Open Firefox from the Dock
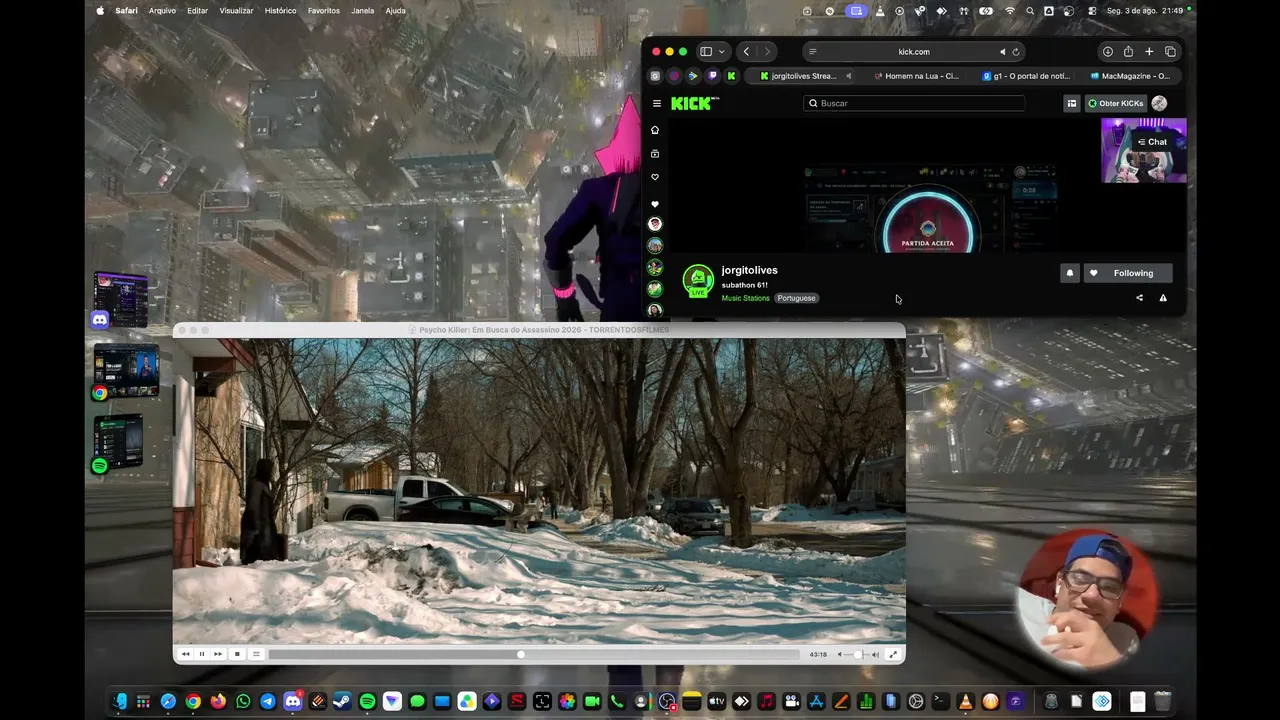Viewport: 1280px width, 720px height. (x=218, y=702)
